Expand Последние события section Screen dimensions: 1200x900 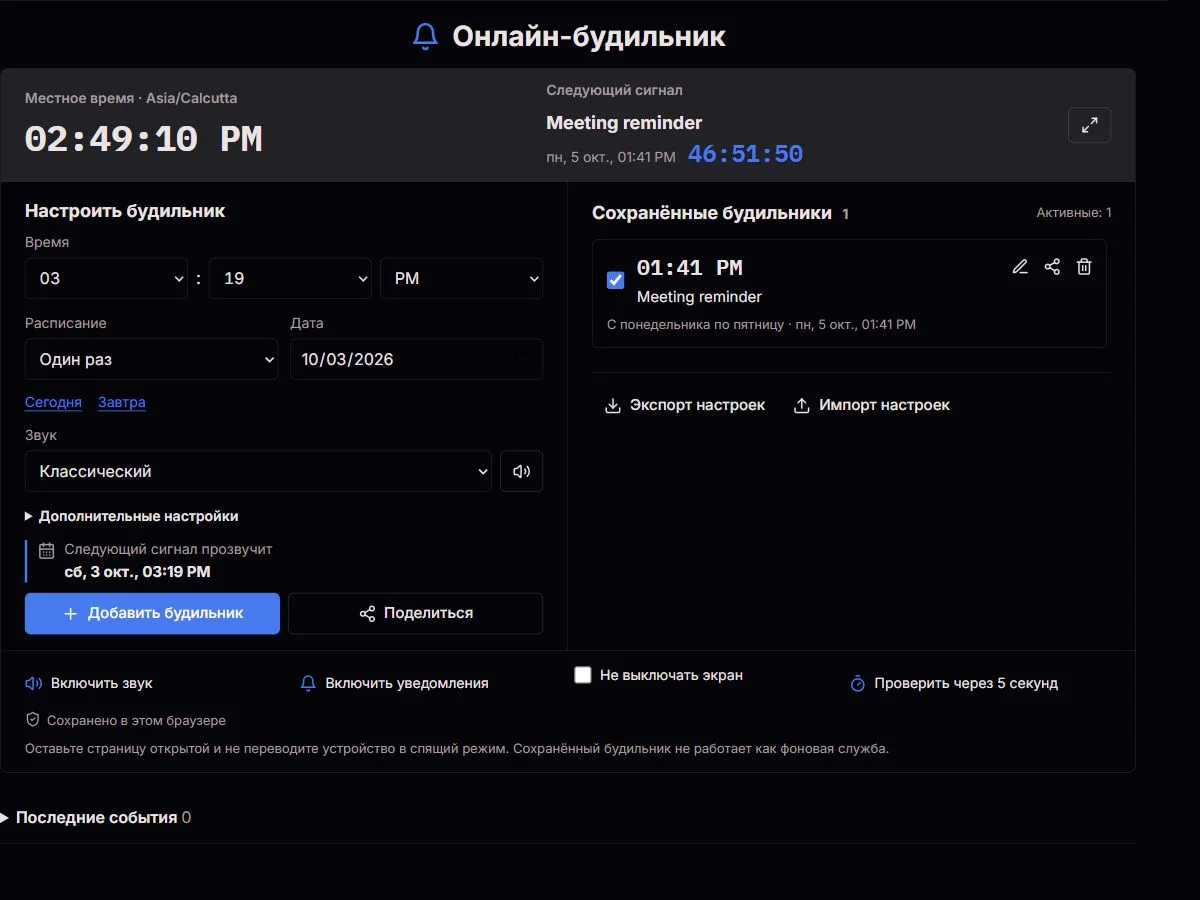(96, 817)
